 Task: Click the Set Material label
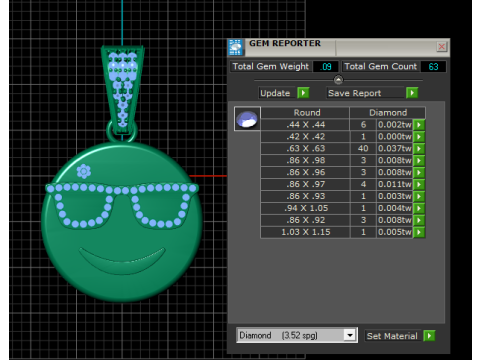[392, 336]
